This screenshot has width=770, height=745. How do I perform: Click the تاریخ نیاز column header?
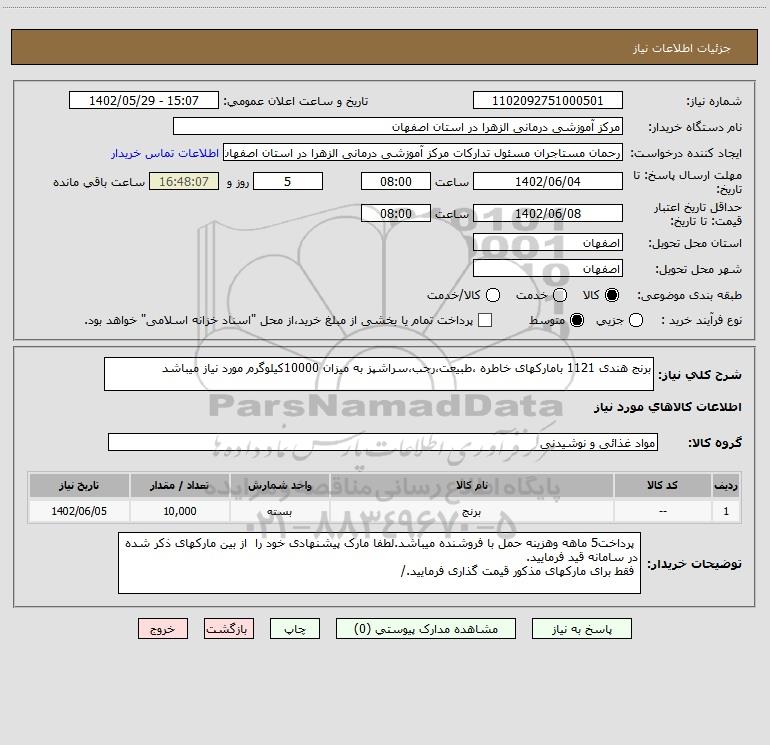point(79,486)
